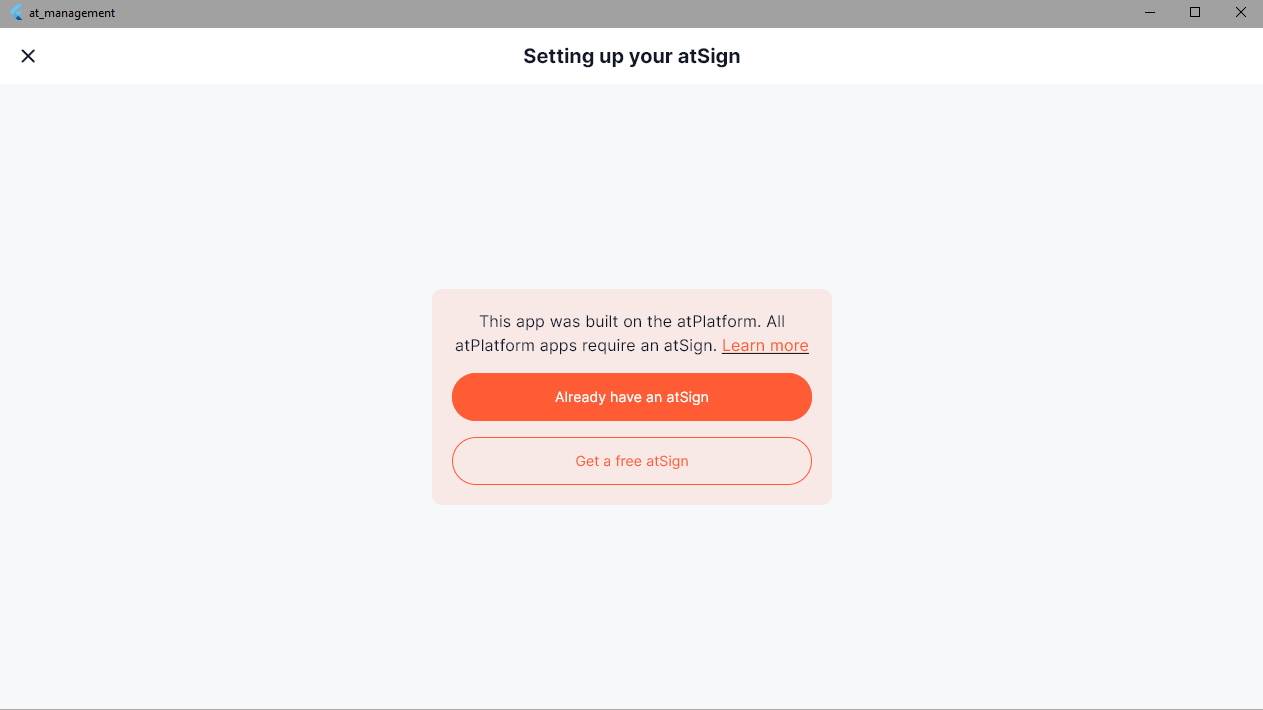Click empty white header space beside the heading
The height and width of the screenshot is (710, 1263).
click(950, 56)
